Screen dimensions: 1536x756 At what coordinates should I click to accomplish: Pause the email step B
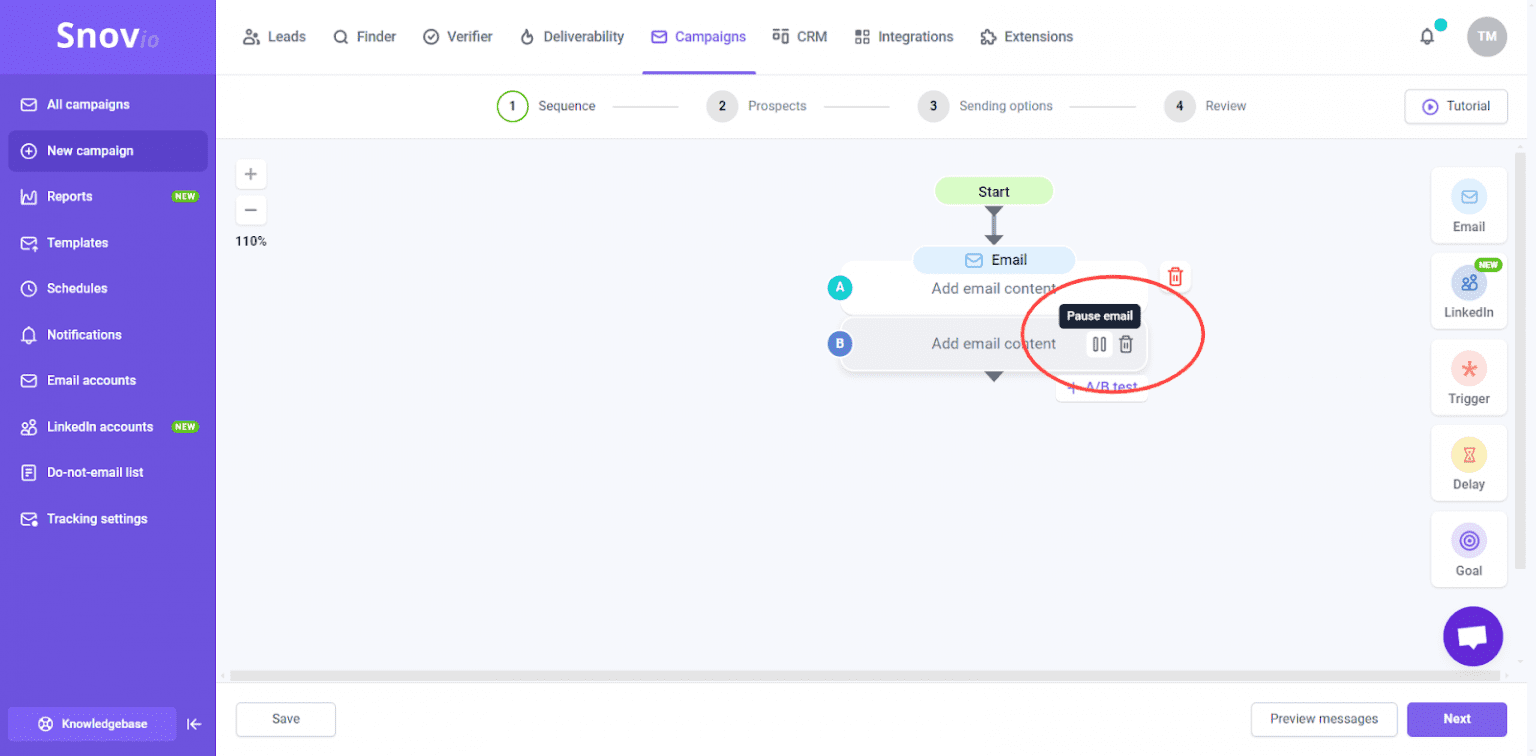[1098, 343]
